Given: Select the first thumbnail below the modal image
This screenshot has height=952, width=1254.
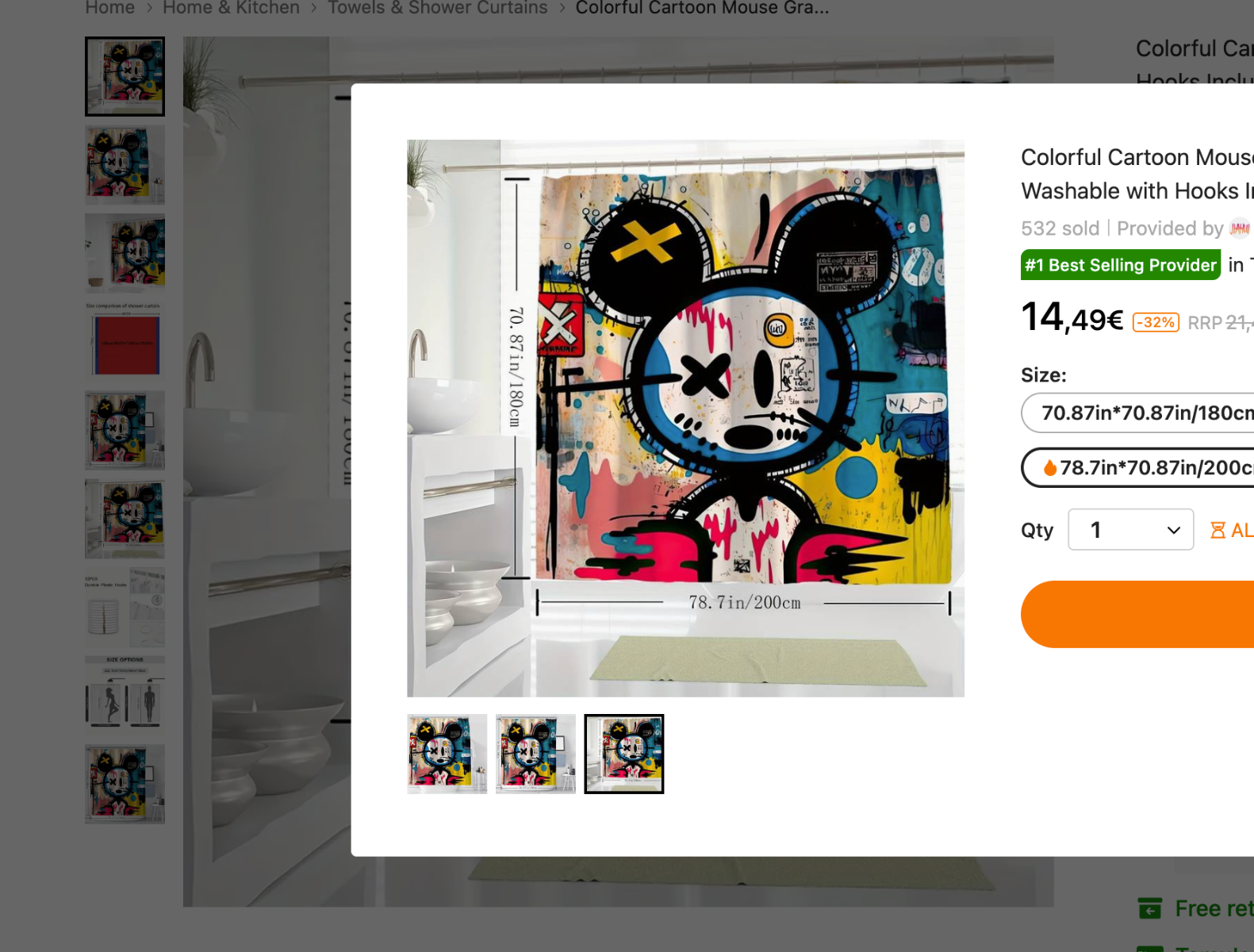Looking at the screenshot, I should pyautogui.click(x=447, y=754).
